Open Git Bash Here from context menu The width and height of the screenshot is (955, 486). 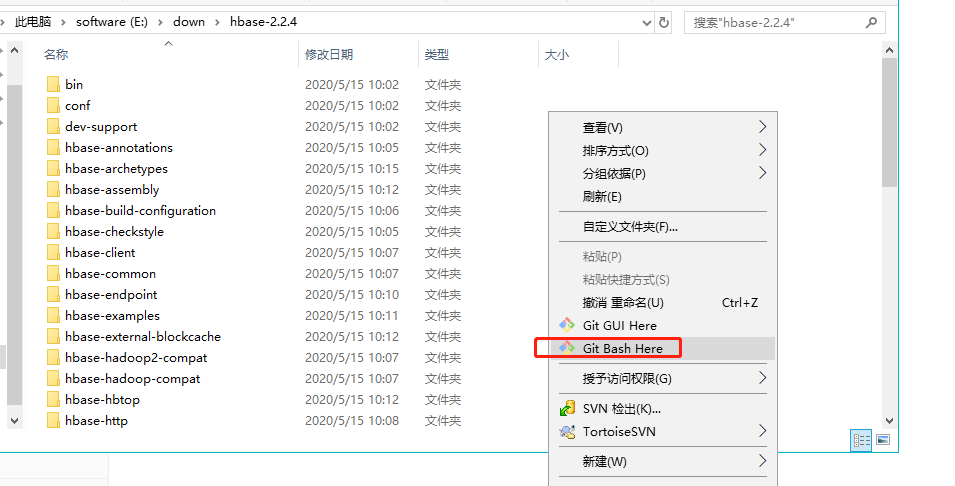[663, 348]
